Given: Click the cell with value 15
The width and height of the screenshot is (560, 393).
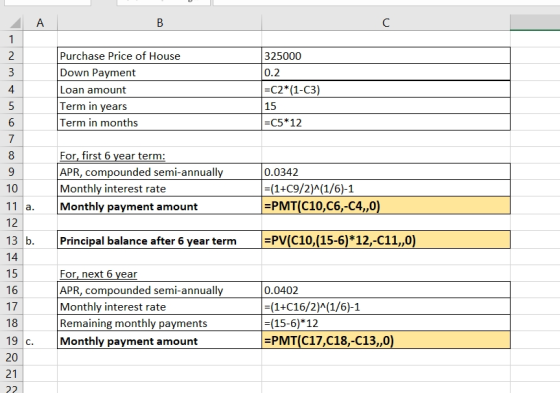Looking at the screenshot, I should point(386,106).
